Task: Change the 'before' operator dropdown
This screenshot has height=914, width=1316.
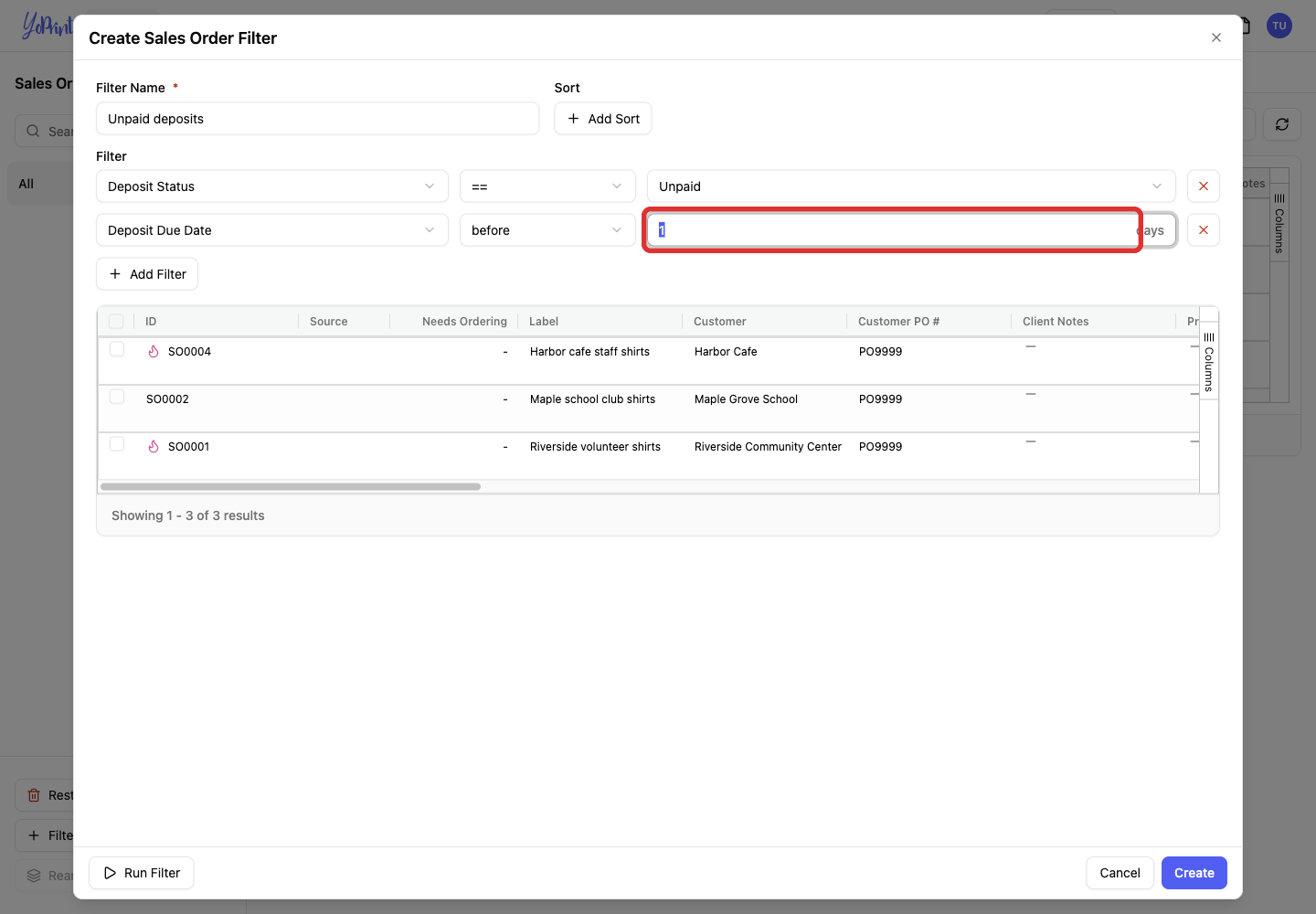Action: pyautogui.click(x=547, y=230)
